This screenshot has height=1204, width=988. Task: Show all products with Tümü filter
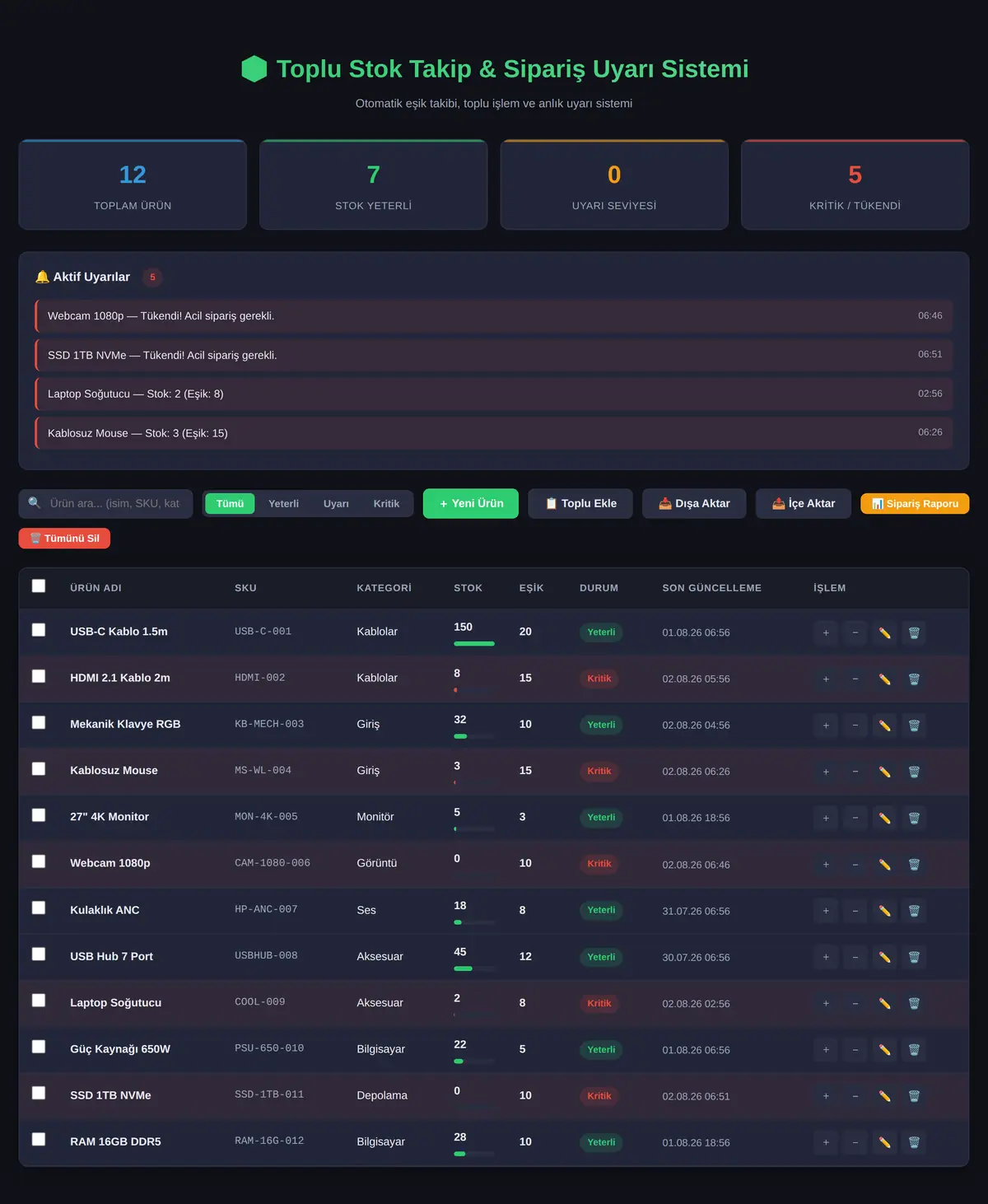(230, 504)
